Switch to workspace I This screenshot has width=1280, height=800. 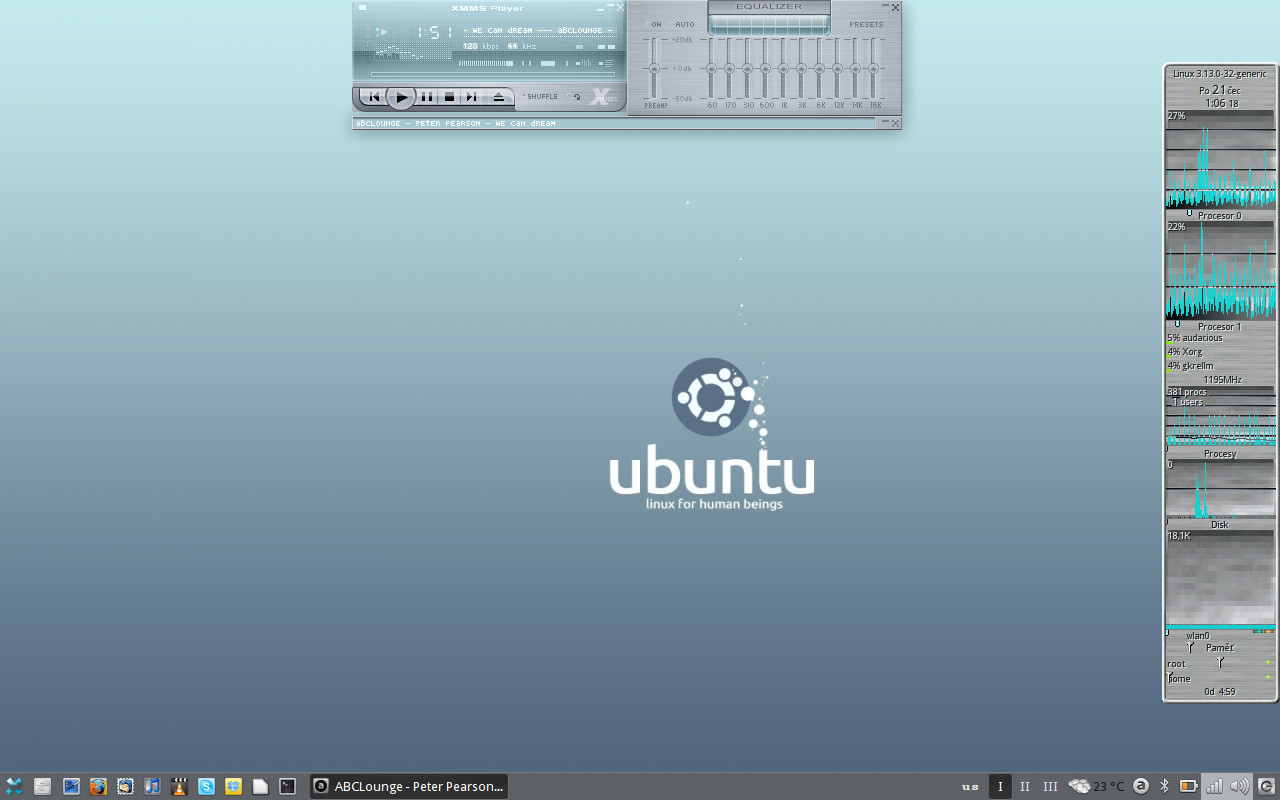point(1000,786)
